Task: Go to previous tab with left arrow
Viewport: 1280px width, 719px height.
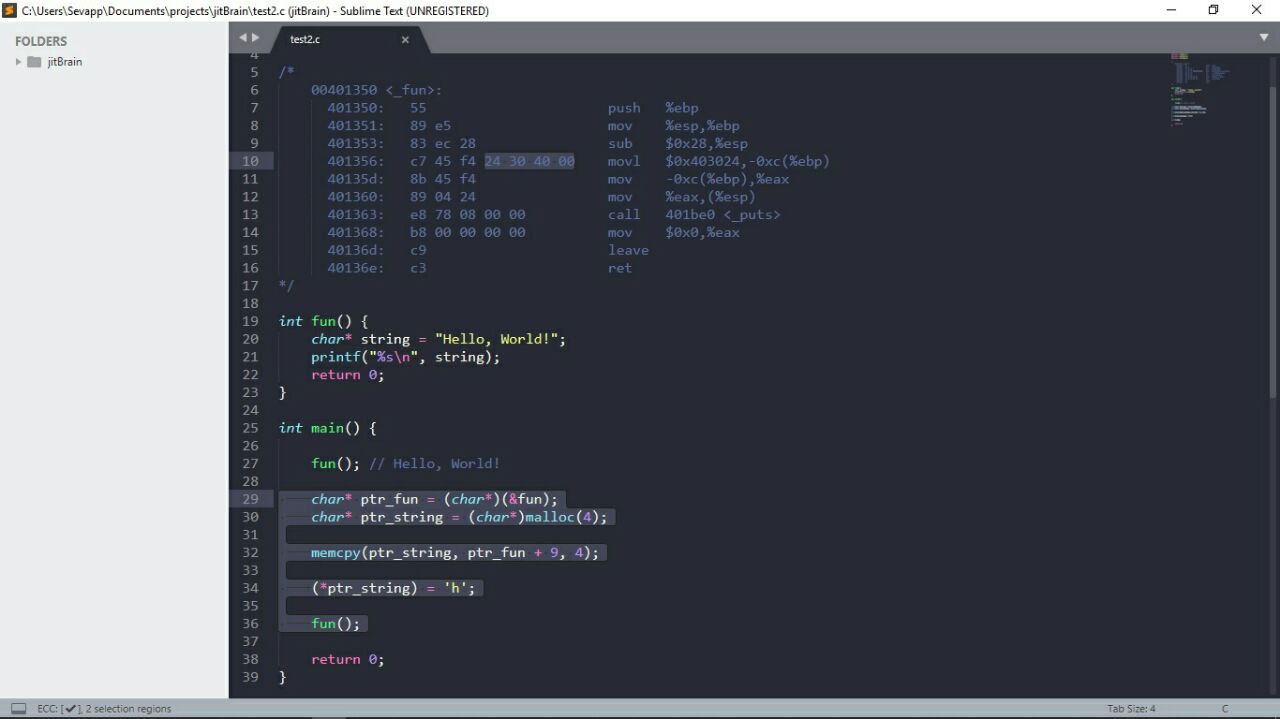Action: 242,38
